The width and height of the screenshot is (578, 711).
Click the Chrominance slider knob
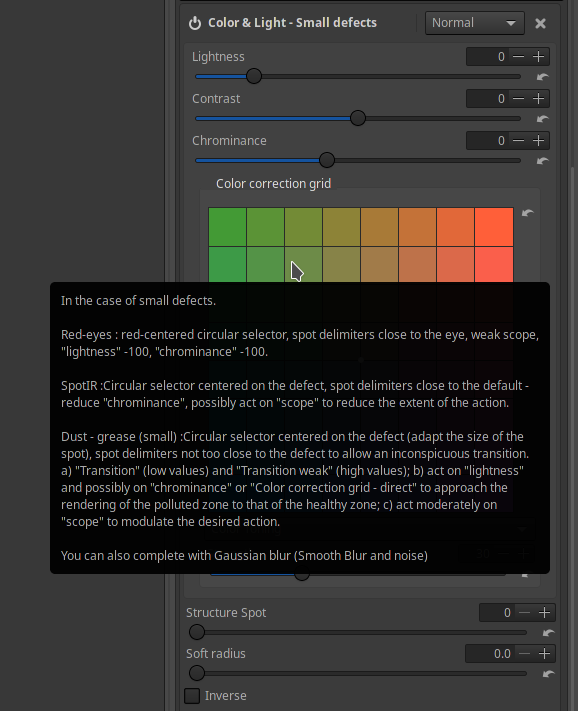point(327,160)
